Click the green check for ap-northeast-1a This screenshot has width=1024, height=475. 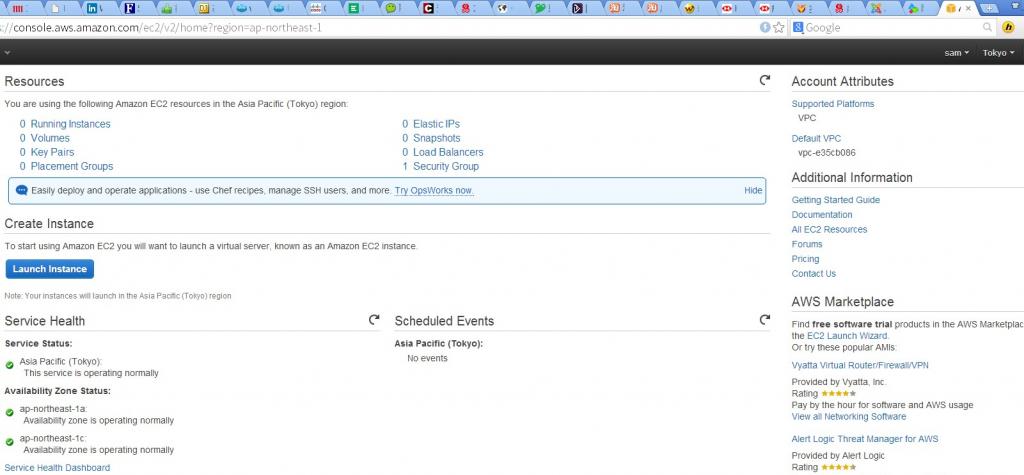(x=10, y=413)
